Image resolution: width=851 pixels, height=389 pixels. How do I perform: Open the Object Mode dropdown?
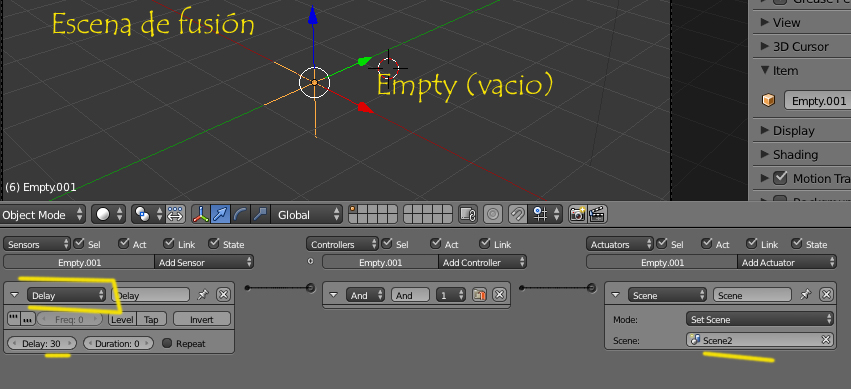click(43, 214)
